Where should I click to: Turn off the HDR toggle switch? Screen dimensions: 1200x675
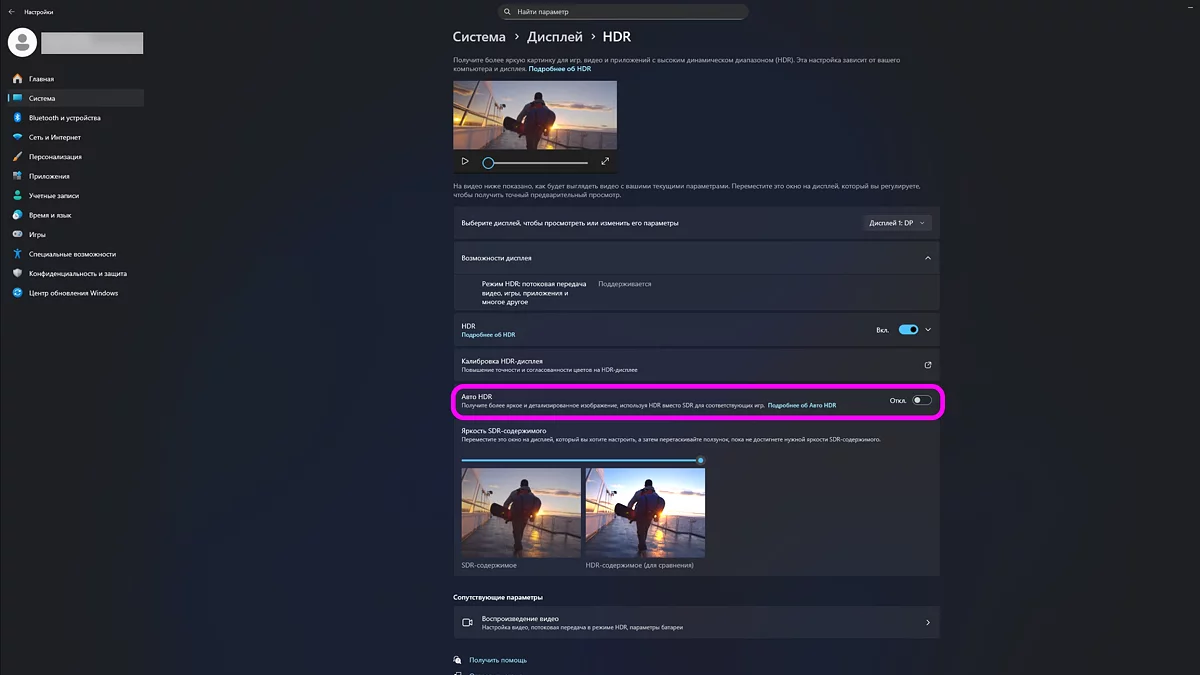click(x=908, y=330)
